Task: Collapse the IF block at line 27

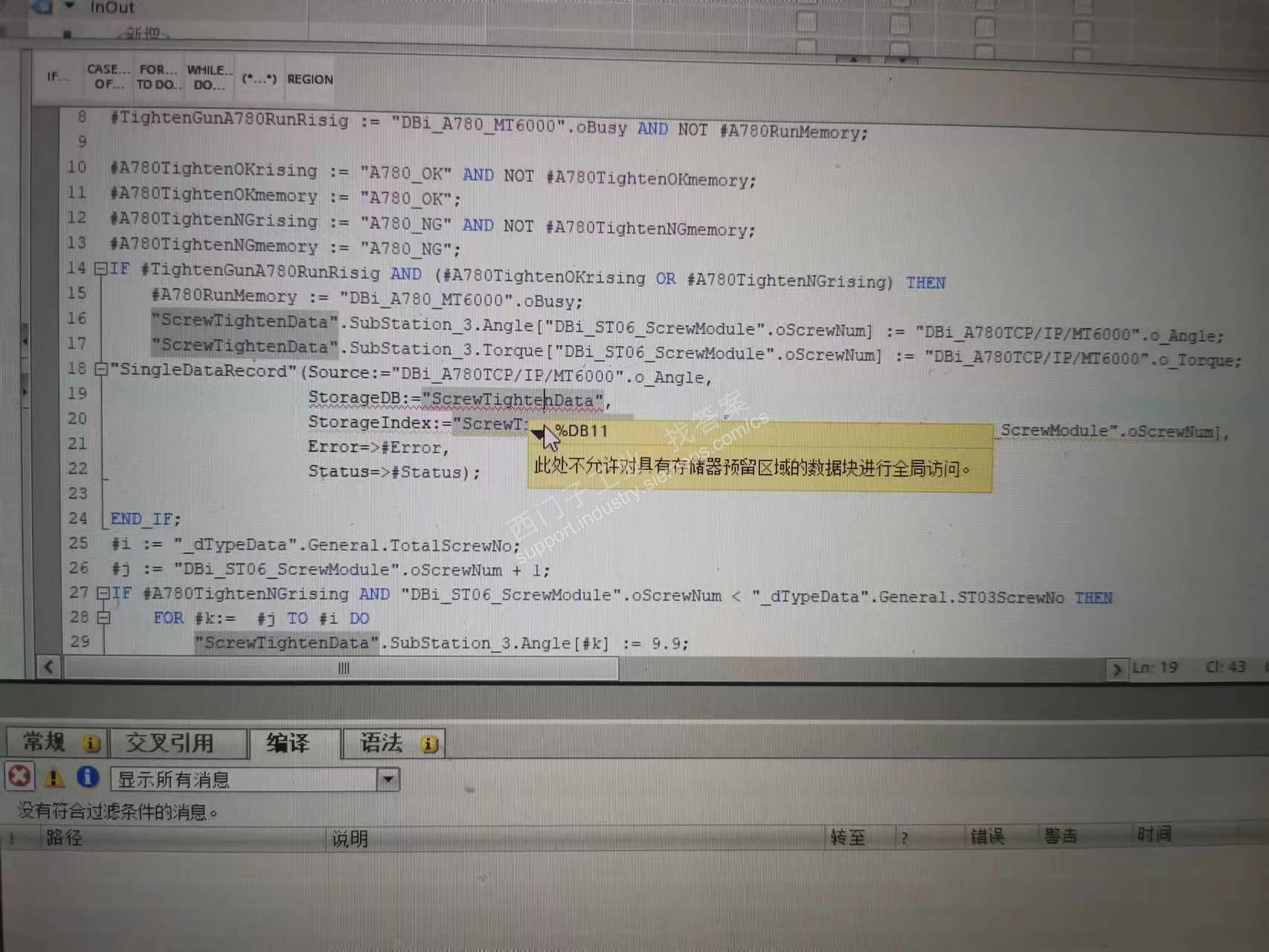Action: (103, 593)
